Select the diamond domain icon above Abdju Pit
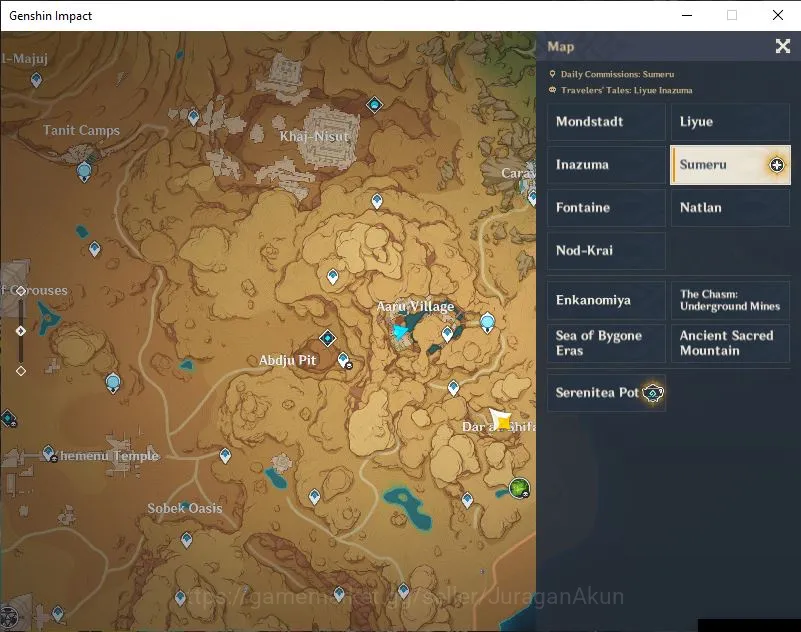This screenshot has height=632, width=801. 327,338
